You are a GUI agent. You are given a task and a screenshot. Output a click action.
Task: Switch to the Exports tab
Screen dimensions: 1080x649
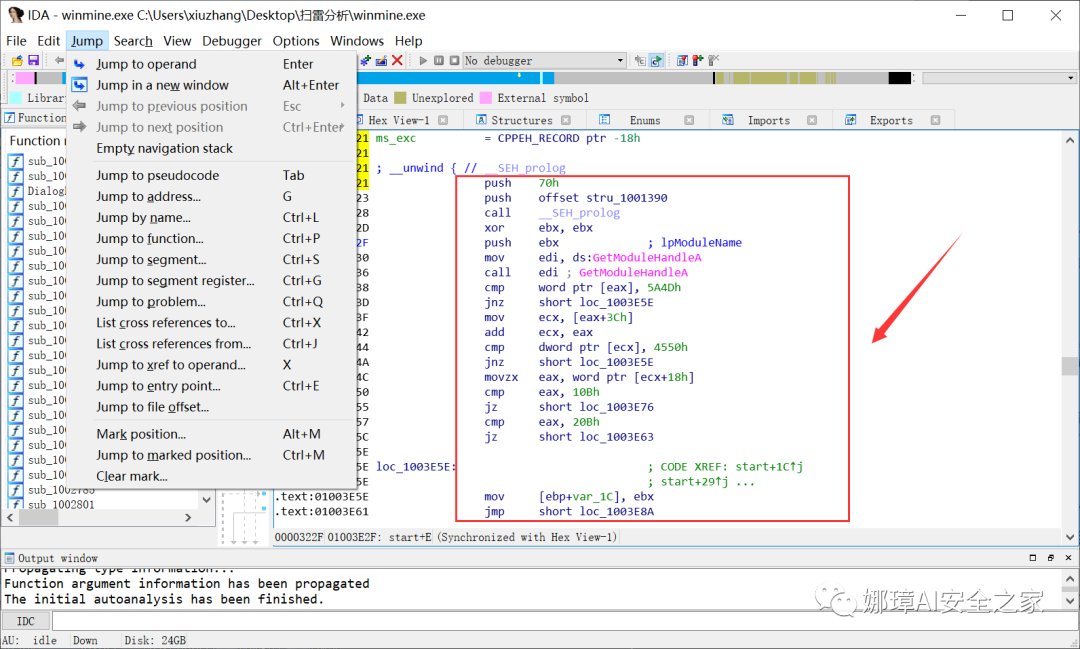tap(891, 121)
